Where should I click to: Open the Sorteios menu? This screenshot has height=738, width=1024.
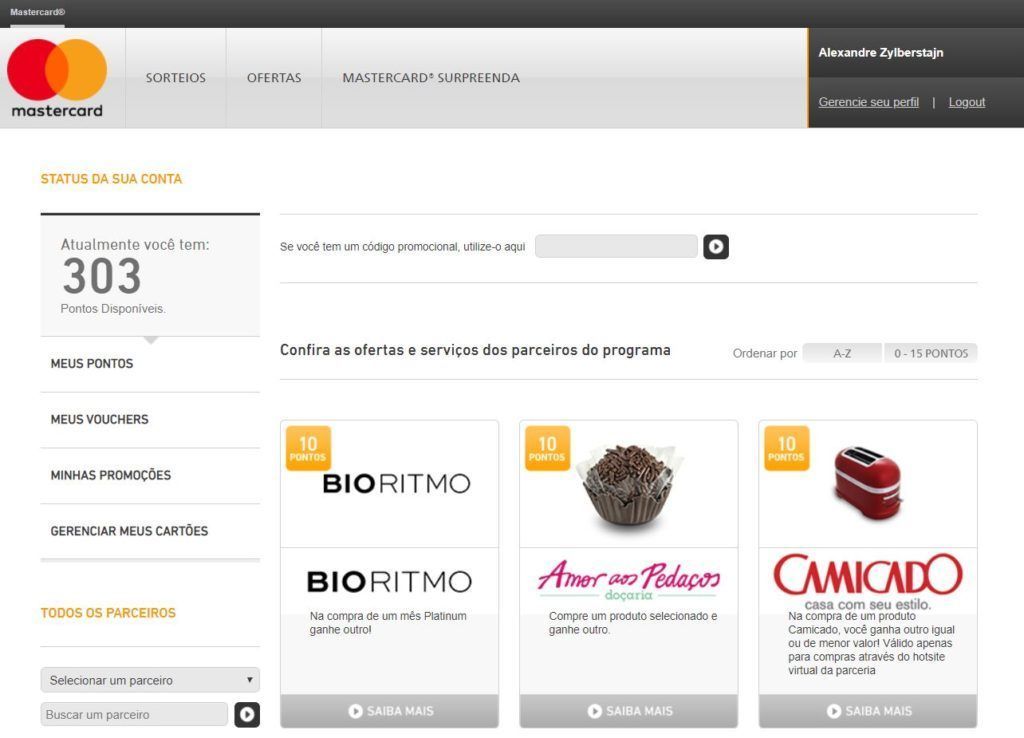pyautogui.click(x=176, y=78)
